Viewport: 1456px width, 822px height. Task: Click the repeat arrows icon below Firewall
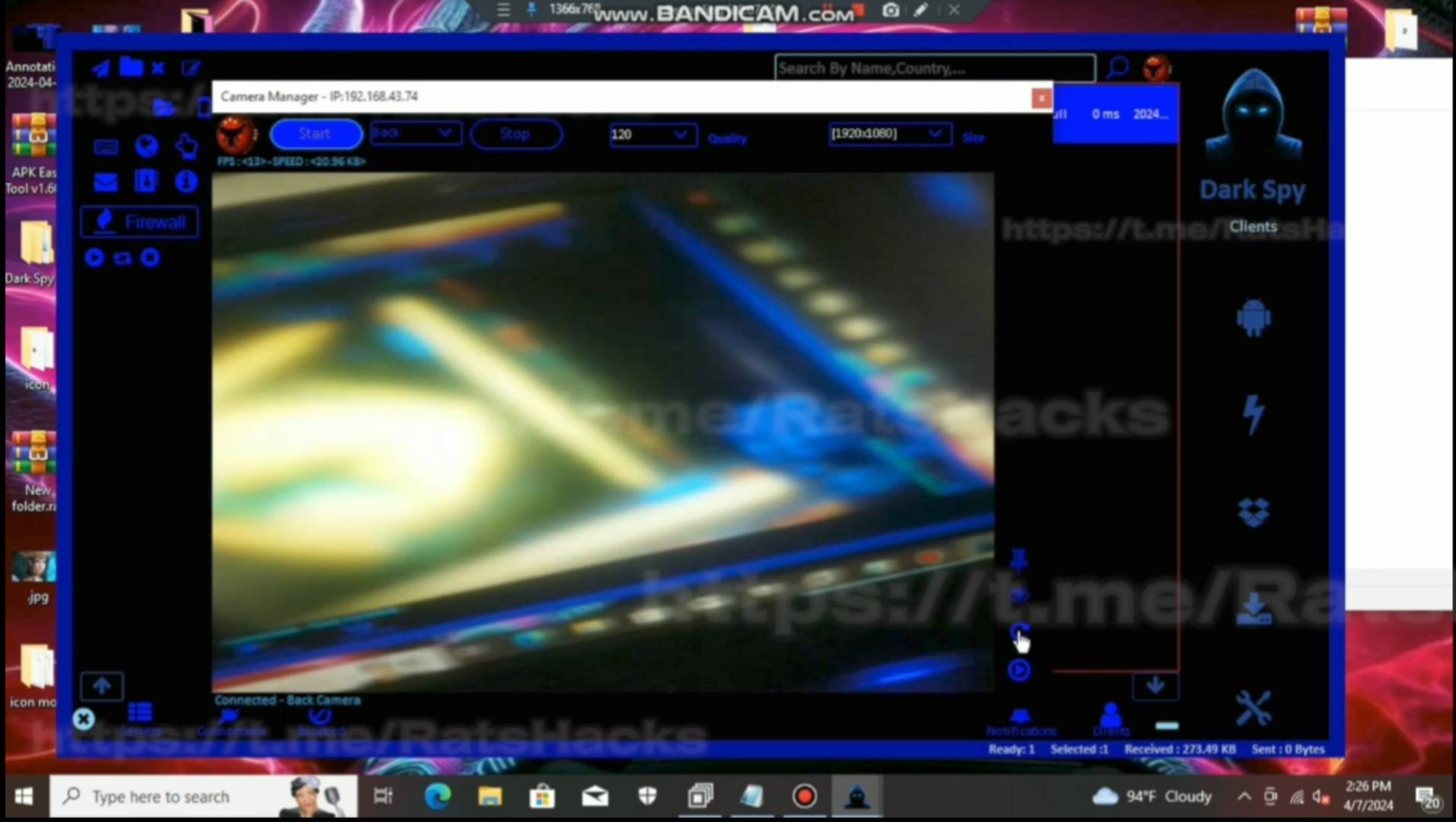pos(122,259)
